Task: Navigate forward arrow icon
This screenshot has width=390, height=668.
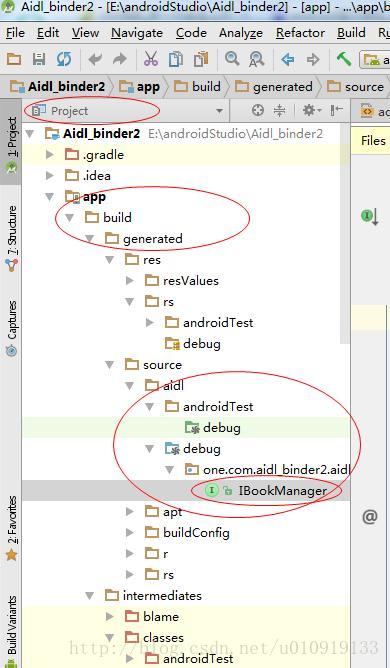Action: (x=313, y=59)
